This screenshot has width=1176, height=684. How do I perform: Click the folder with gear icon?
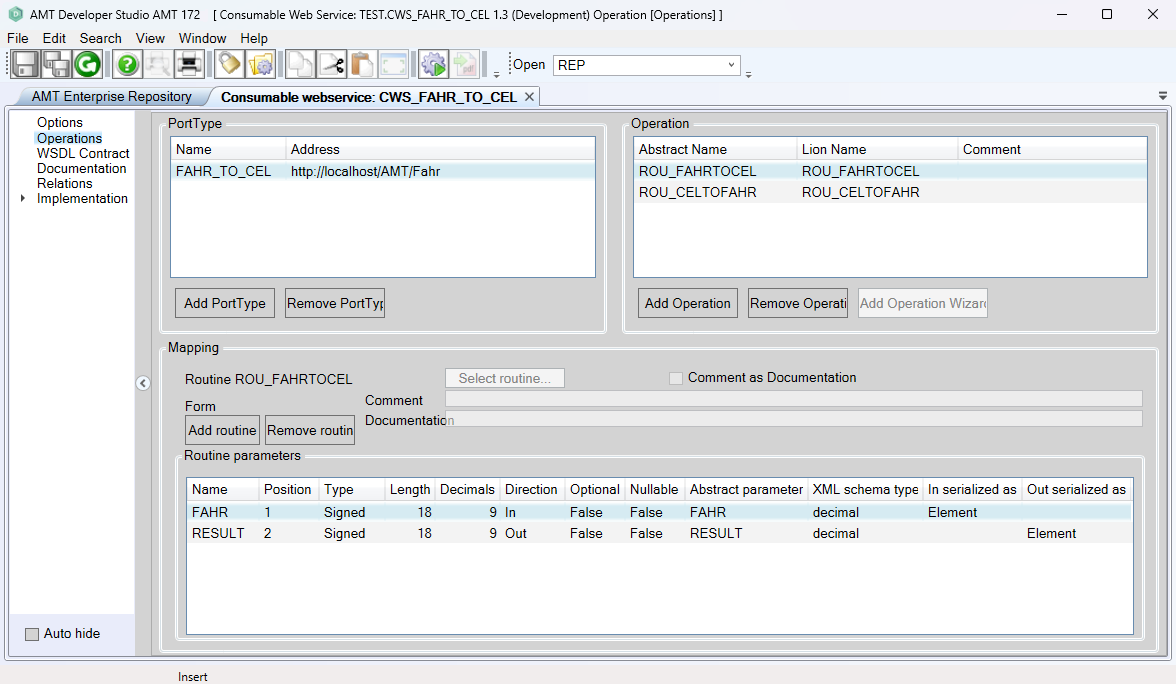coord(261,64)
